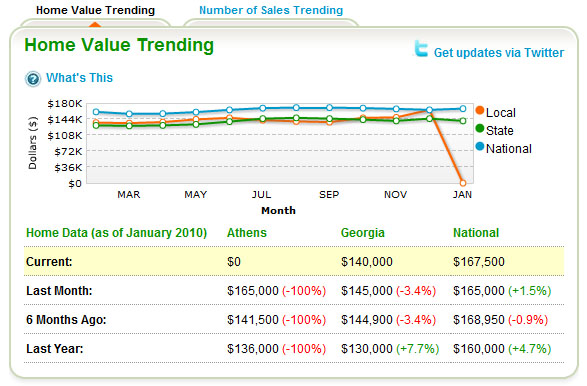Click the green State legend dot
This screenshot has height=386, width=587.
coord(480,128)
